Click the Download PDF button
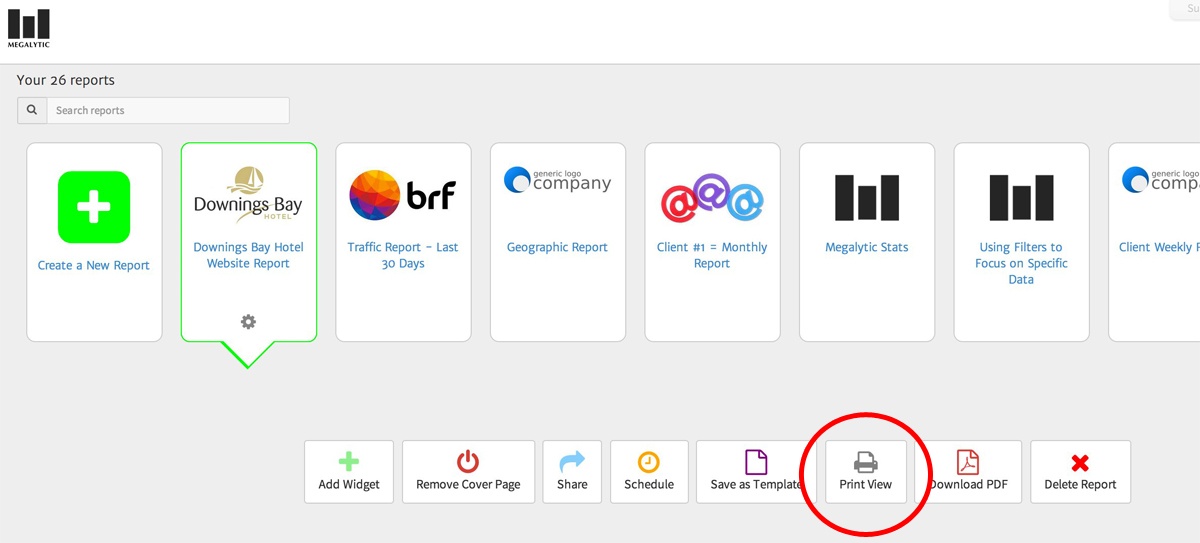1200x543 pixels. [x=968, y=471]
